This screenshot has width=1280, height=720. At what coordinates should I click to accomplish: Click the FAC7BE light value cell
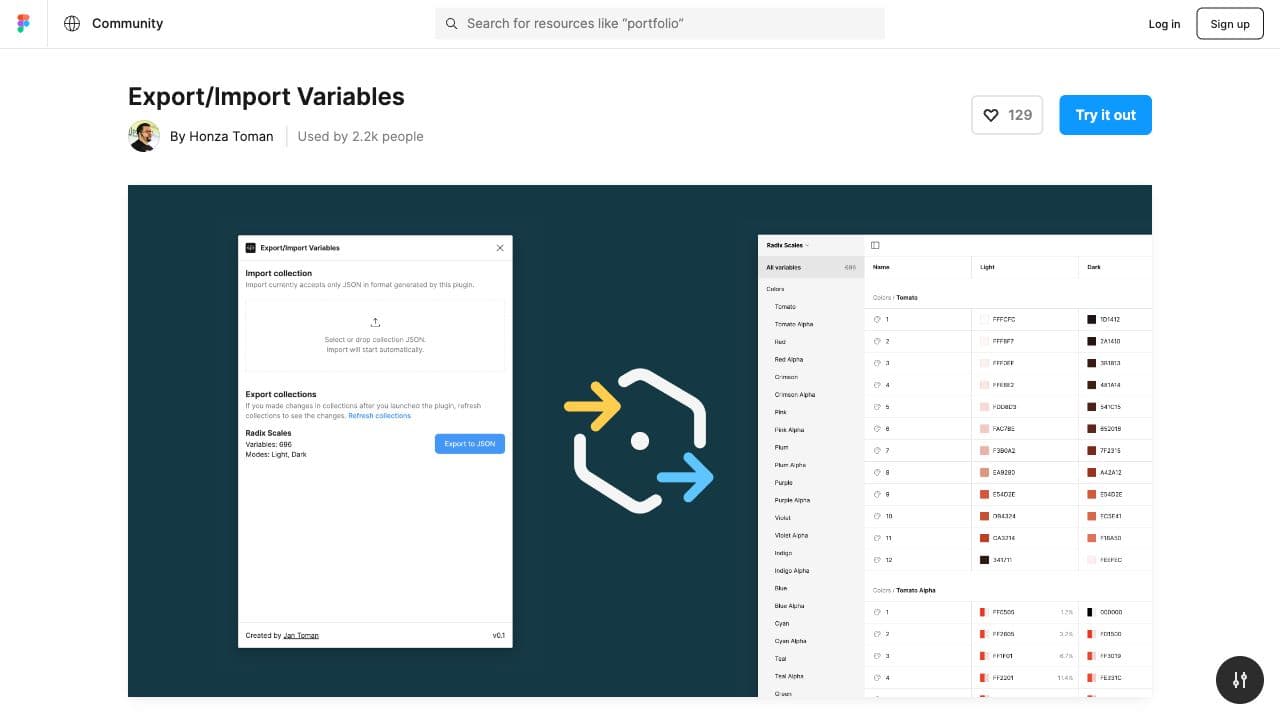coord(1025,429)
